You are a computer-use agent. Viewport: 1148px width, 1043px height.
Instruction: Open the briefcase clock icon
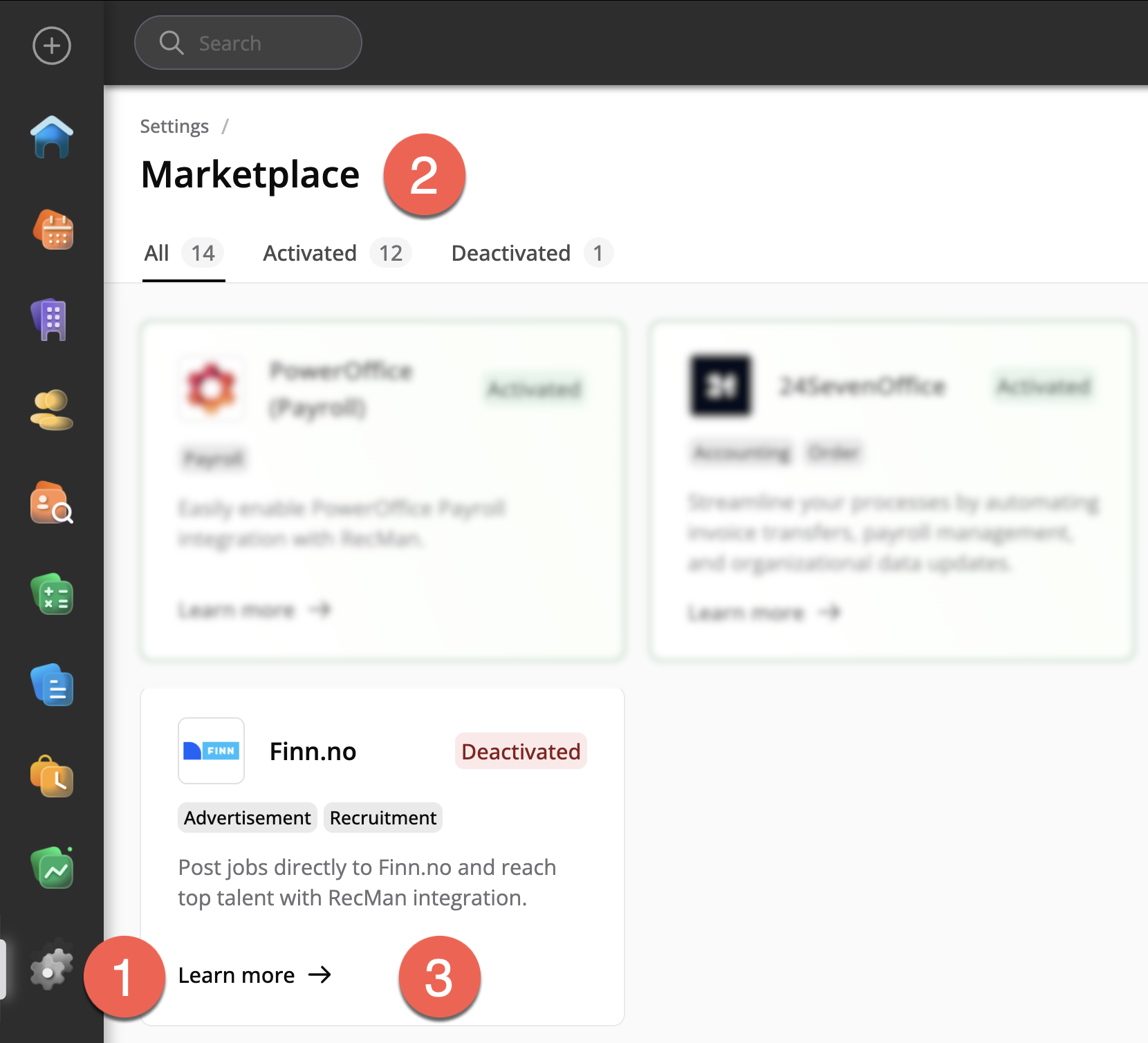(x=52, y=777)
